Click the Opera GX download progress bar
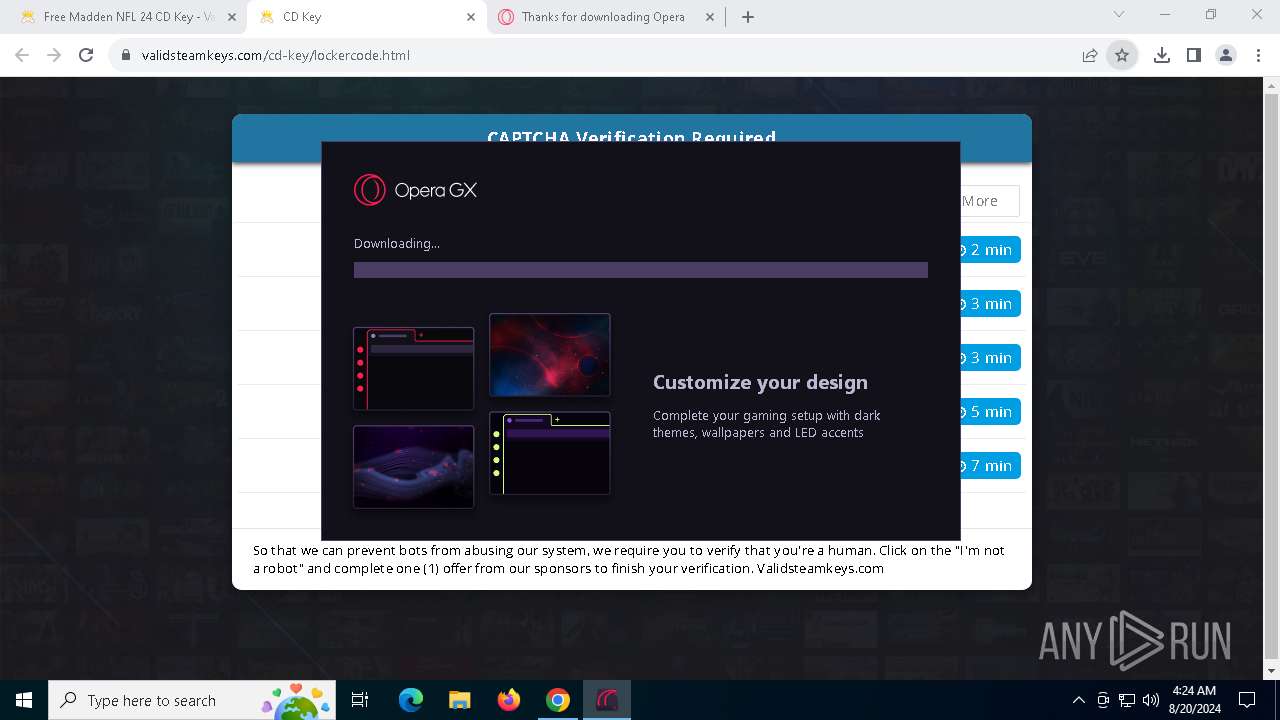1280x720 pixels. [x=640, y=270]
